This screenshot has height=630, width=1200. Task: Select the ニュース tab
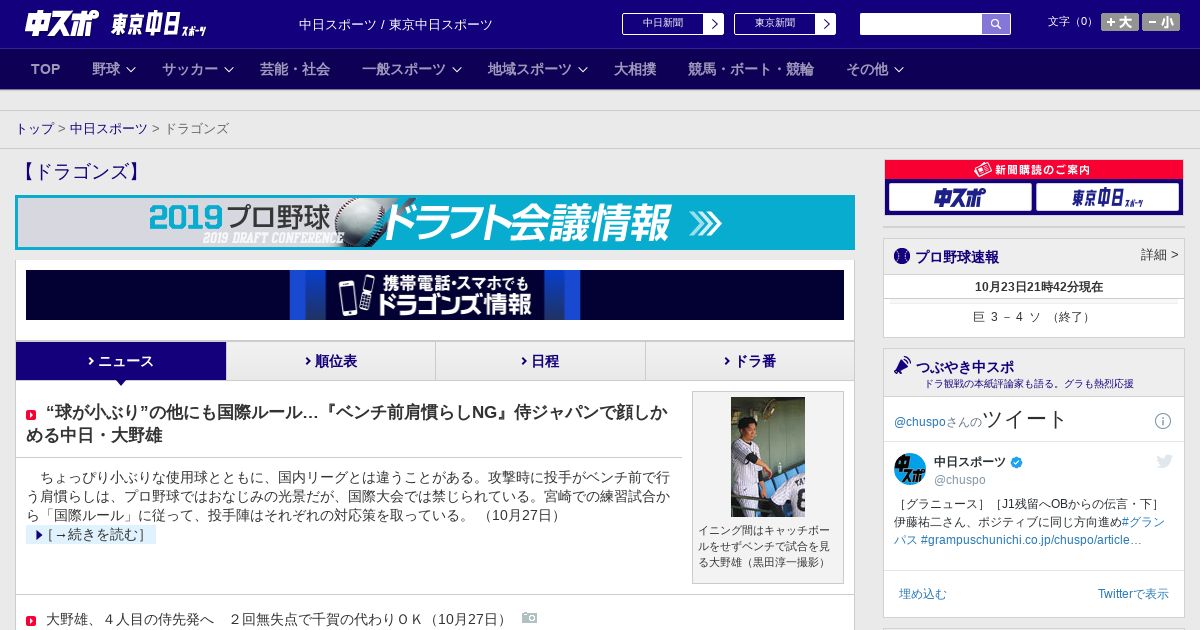pyautogui.click(x=121, y=361)
